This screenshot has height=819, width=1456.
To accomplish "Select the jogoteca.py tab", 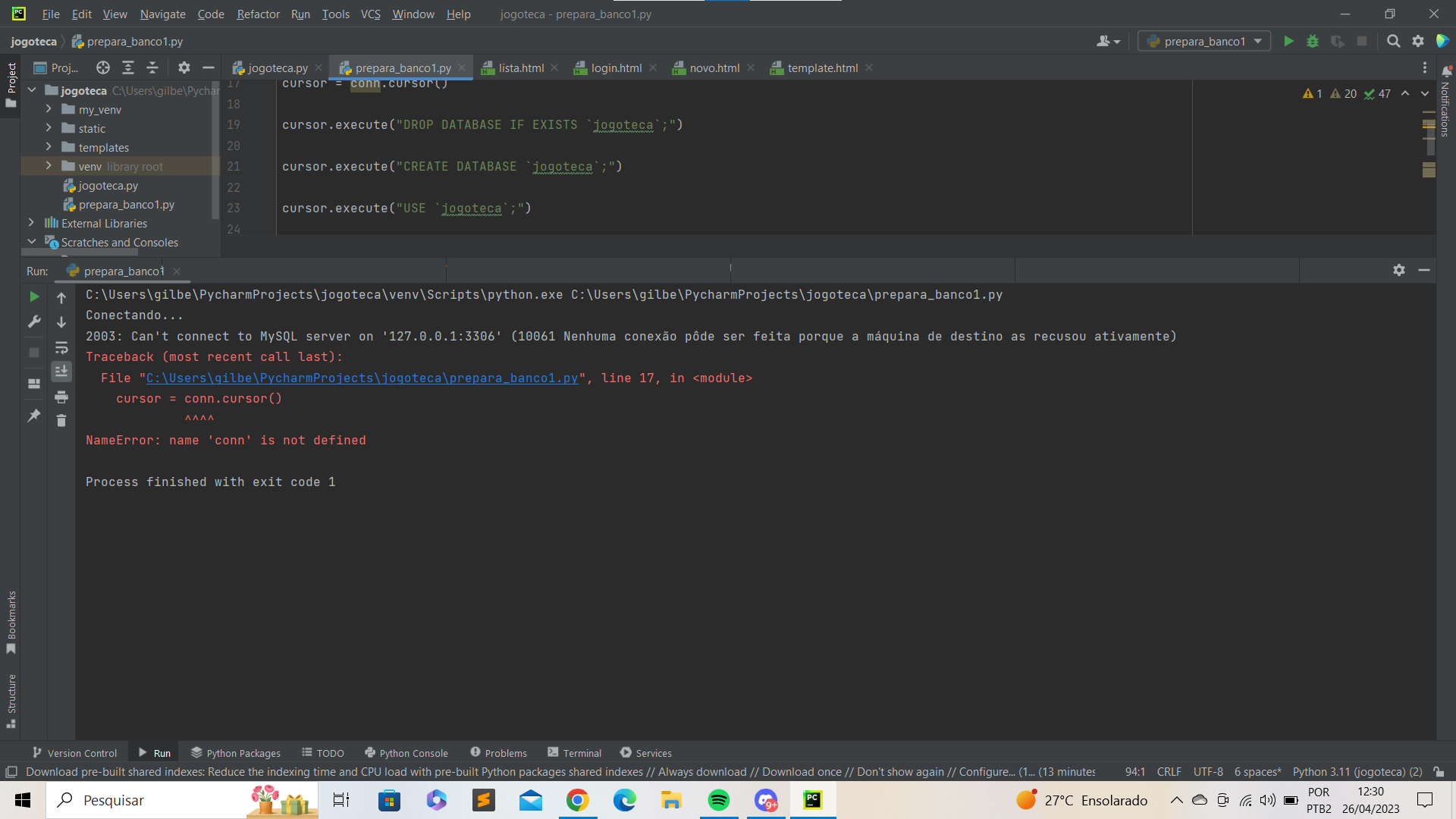I will pyautogui.click(x=277, y=67).
